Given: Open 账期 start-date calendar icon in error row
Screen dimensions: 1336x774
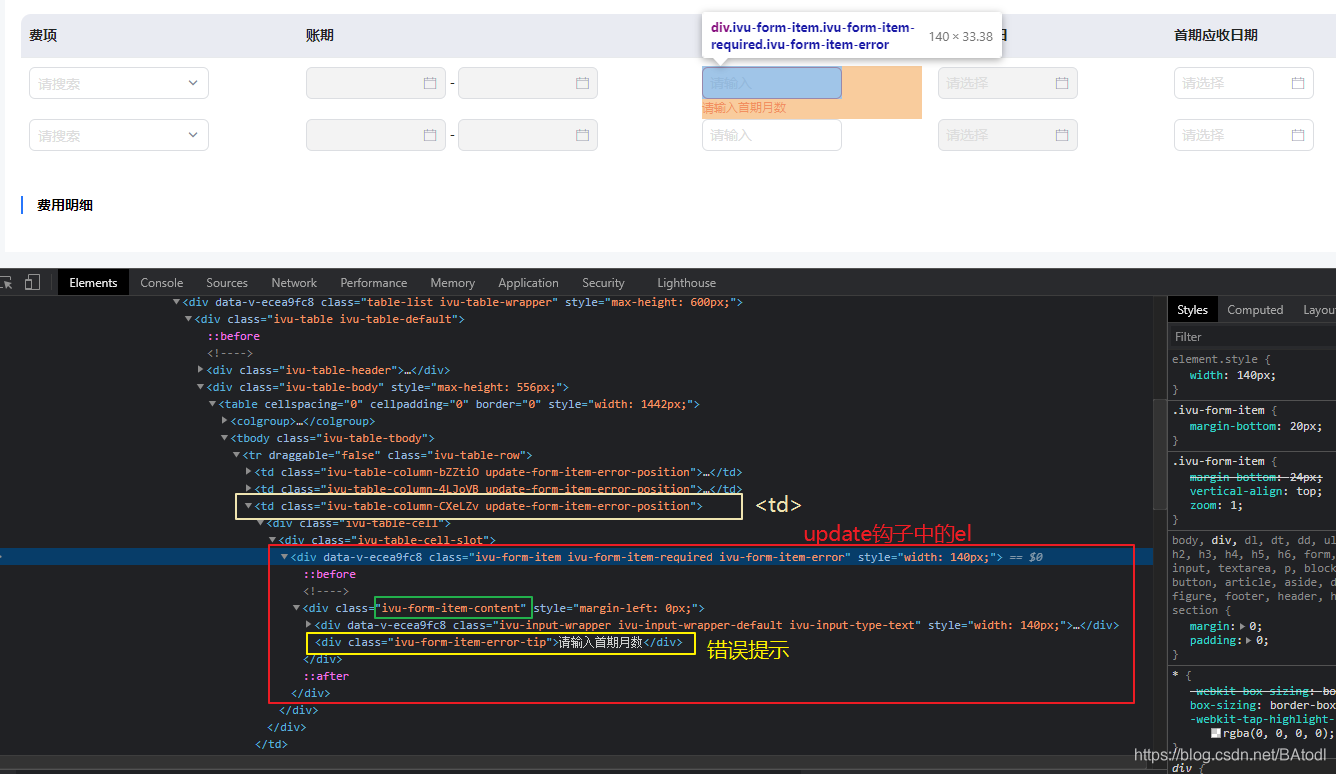Looking at the screenshot, I should pyautogui.click(x=430, y=83).
